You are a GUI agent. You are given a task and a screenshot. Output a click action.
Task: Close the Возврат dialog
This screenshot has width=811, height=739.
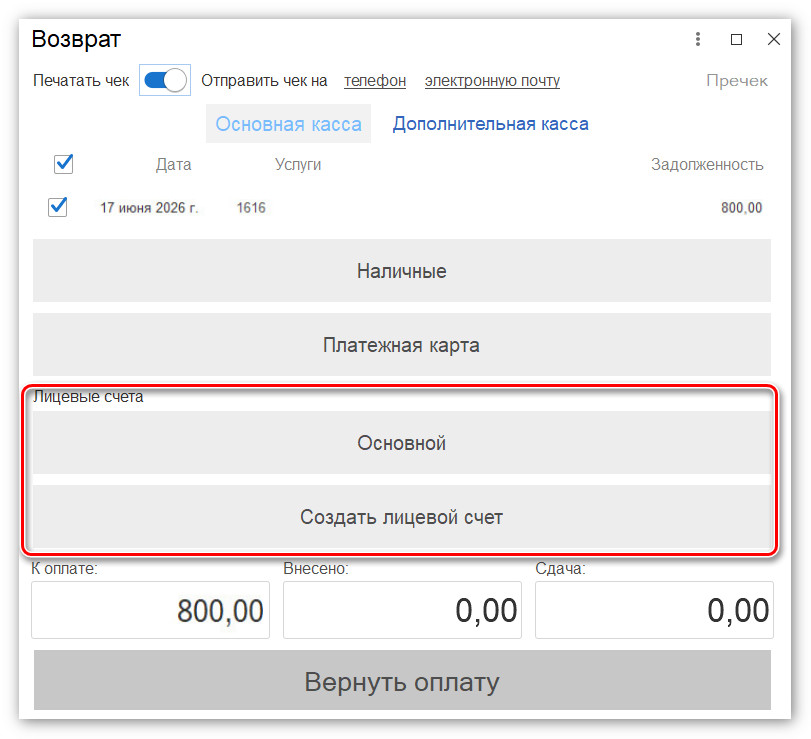[774, 39]
